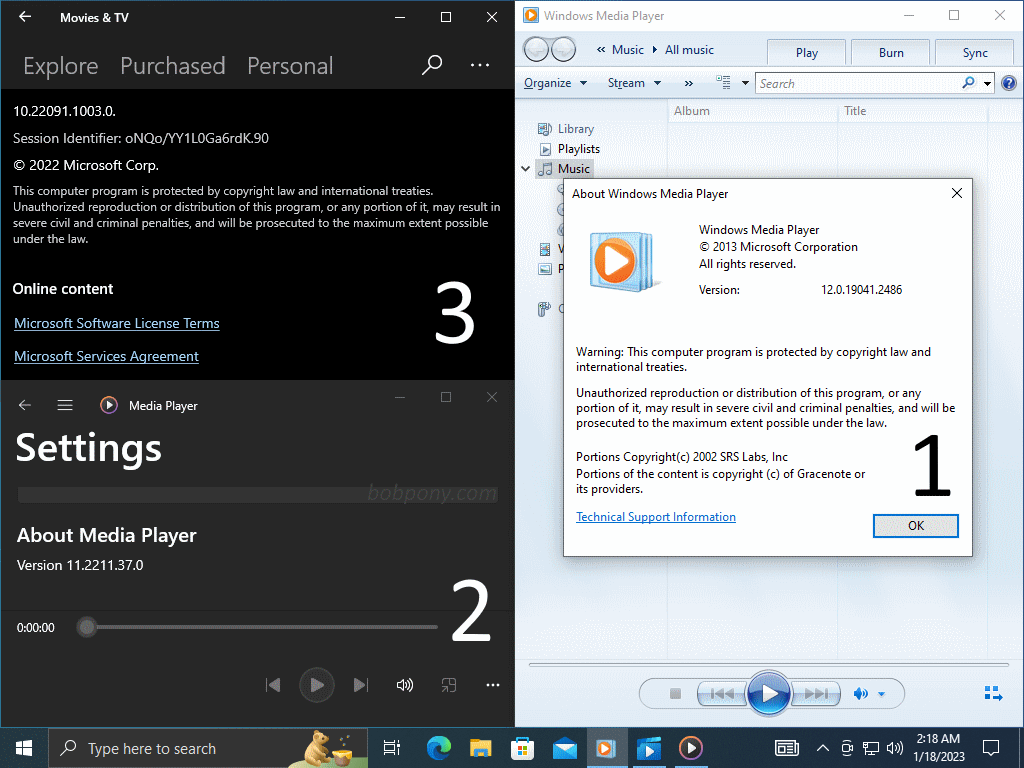1024x768 pixels.
Task: Open volume control in Media Player
Action: click(x=405, y=685)
